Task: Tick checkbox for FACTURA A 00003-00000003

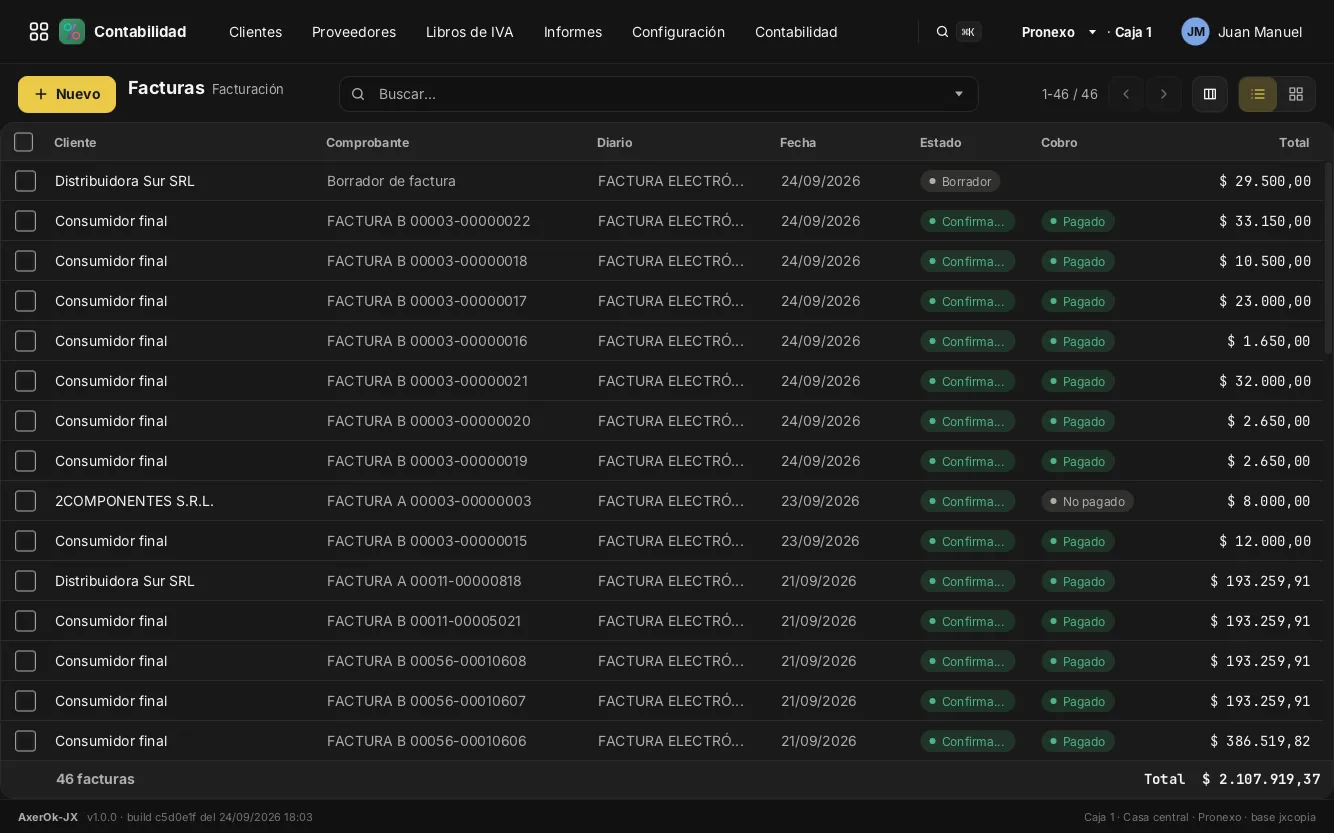Action: pyautogui.click(x=26, y=501)
